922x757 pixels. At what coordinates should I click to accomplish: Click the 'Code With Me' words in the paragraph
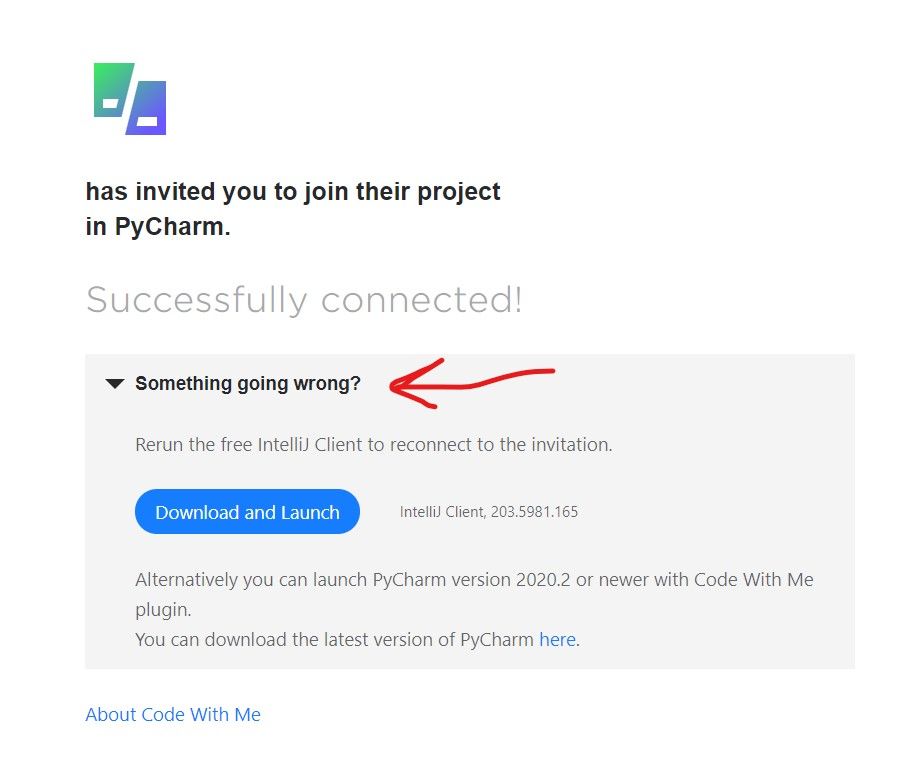754,580
